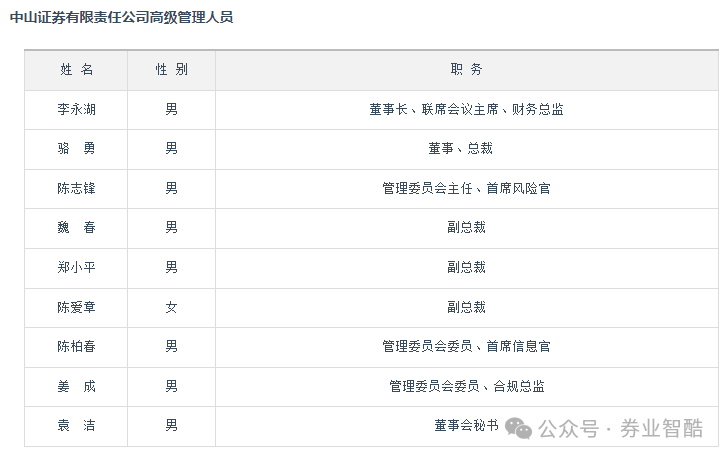Click the 董事长、联席会议主席、财务总监 cell
This screenshot has width=726, height=458.
click(466, 109)
